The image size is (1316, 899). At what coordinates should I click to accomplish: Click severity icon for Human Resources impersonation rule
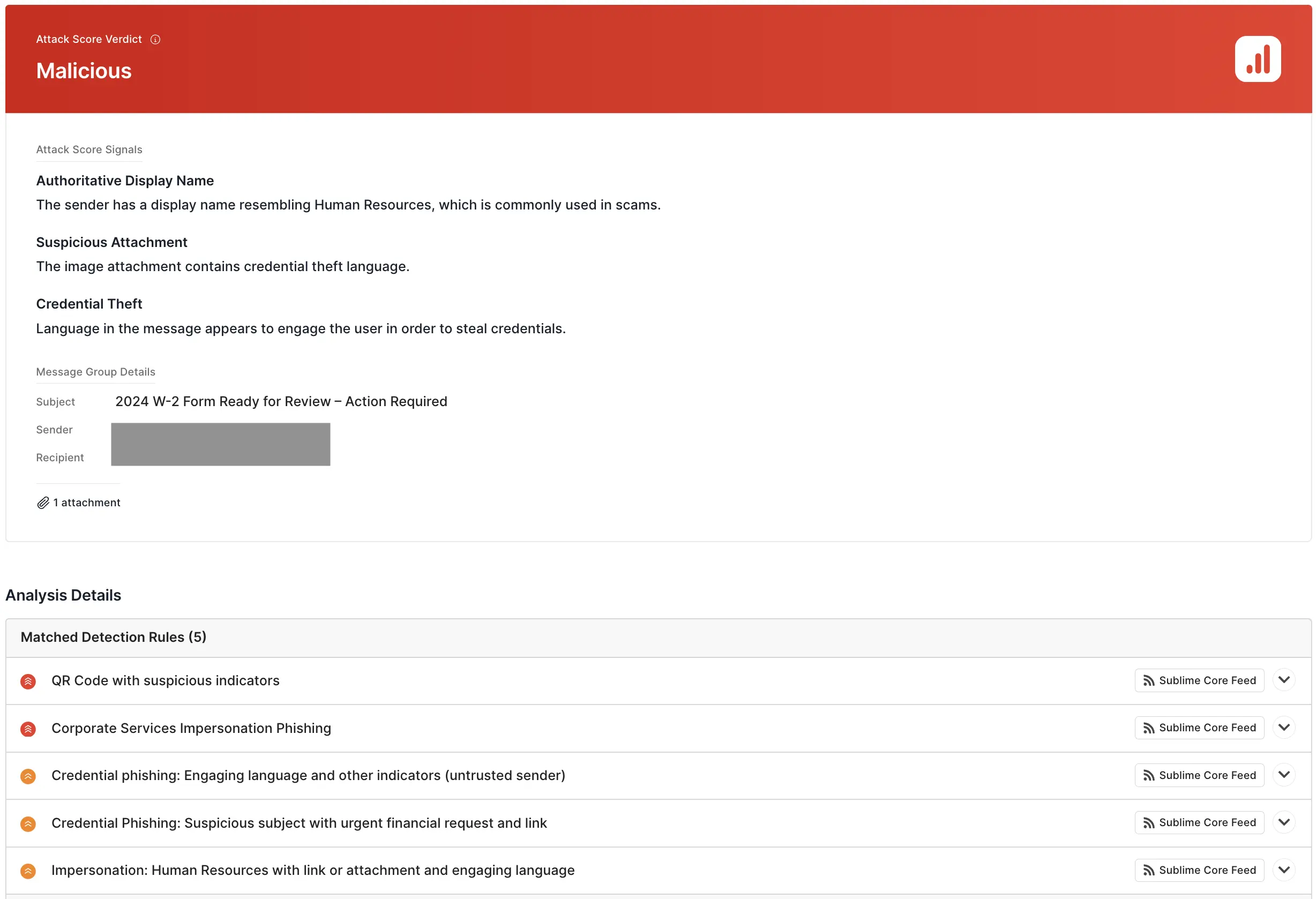pyautogui.click(x=28, y=871)
